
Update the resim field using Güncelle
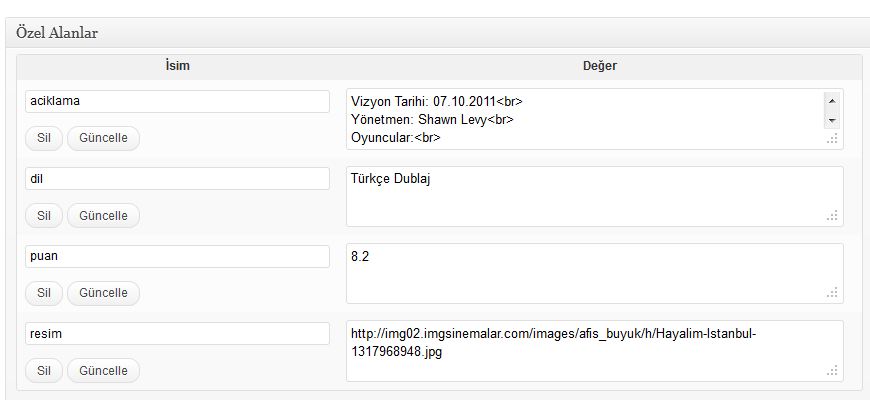103,370
